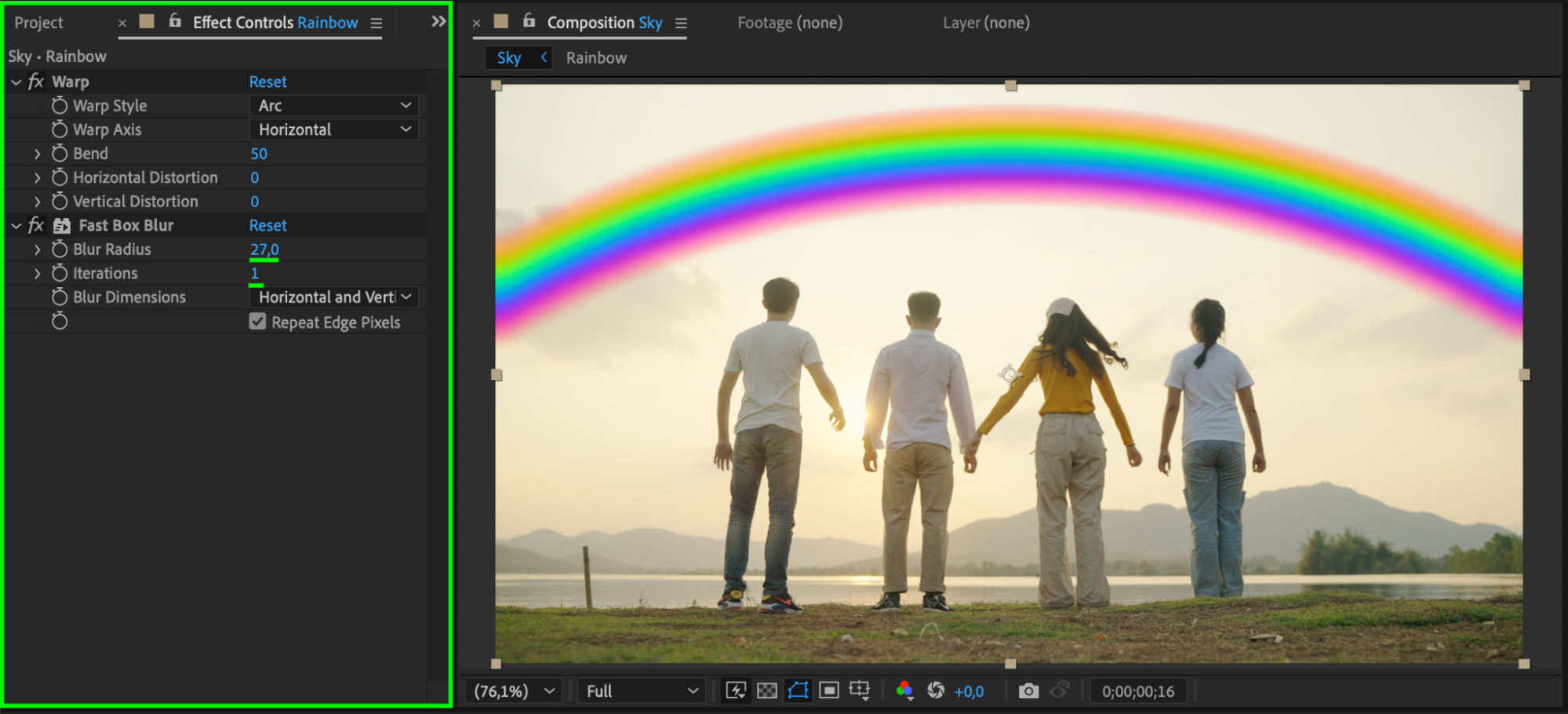The height and width of the screenshot is (714, 1568).
Task: Switch to the Project panel tab
Action: [38, 23]
